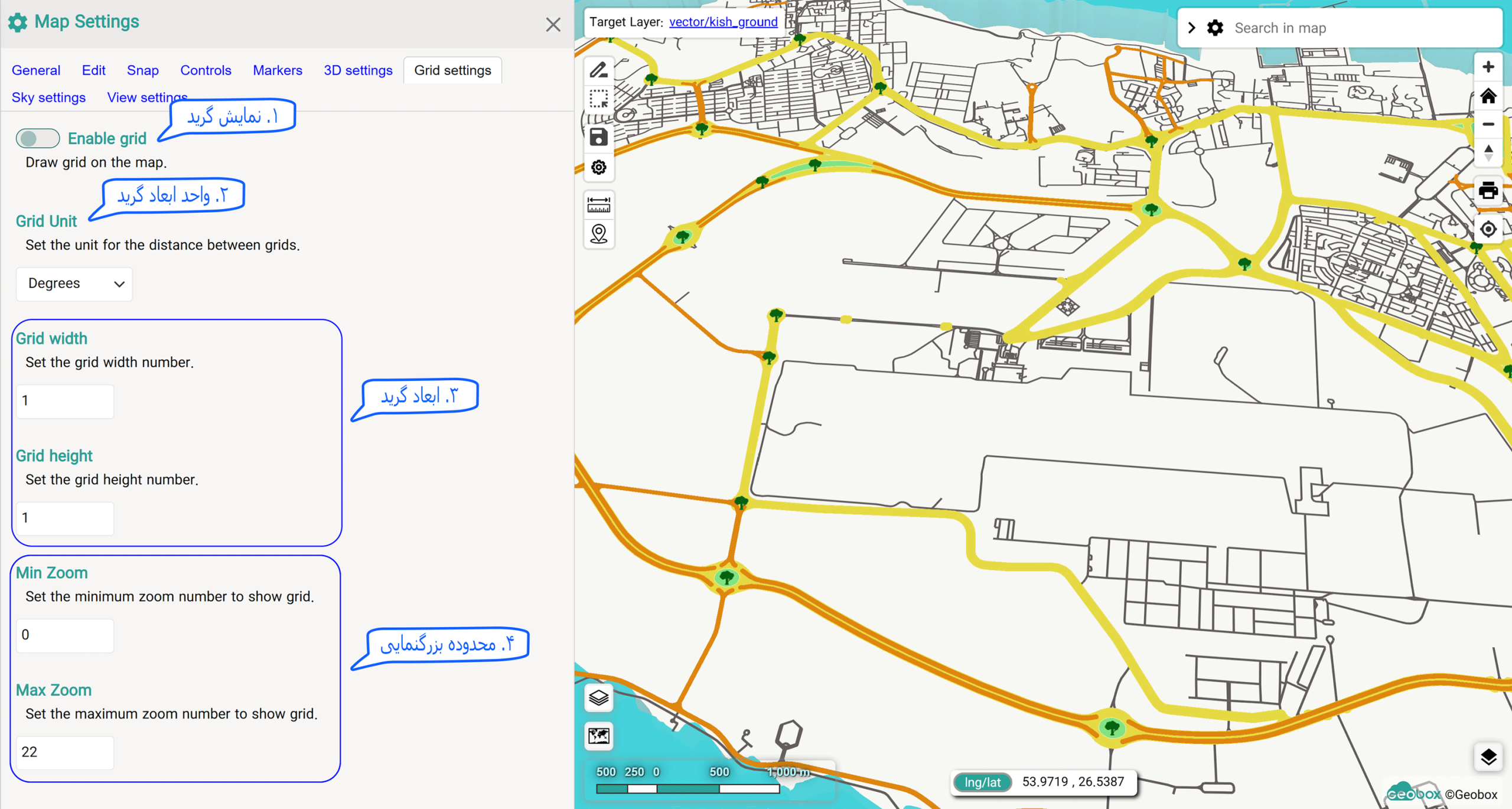
Task: Open the Controls tab
Action: 206,70
